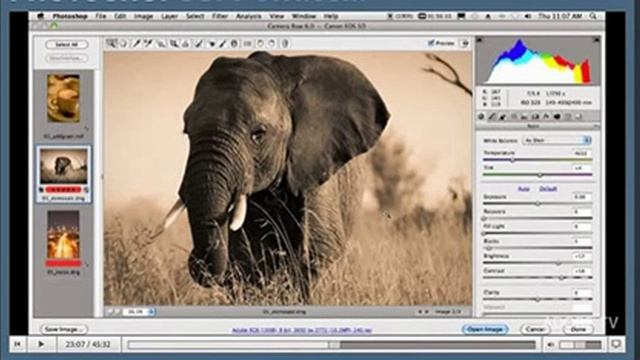Click the Open Image button
Screen dimensions: 640x360
tap(485, 329)
